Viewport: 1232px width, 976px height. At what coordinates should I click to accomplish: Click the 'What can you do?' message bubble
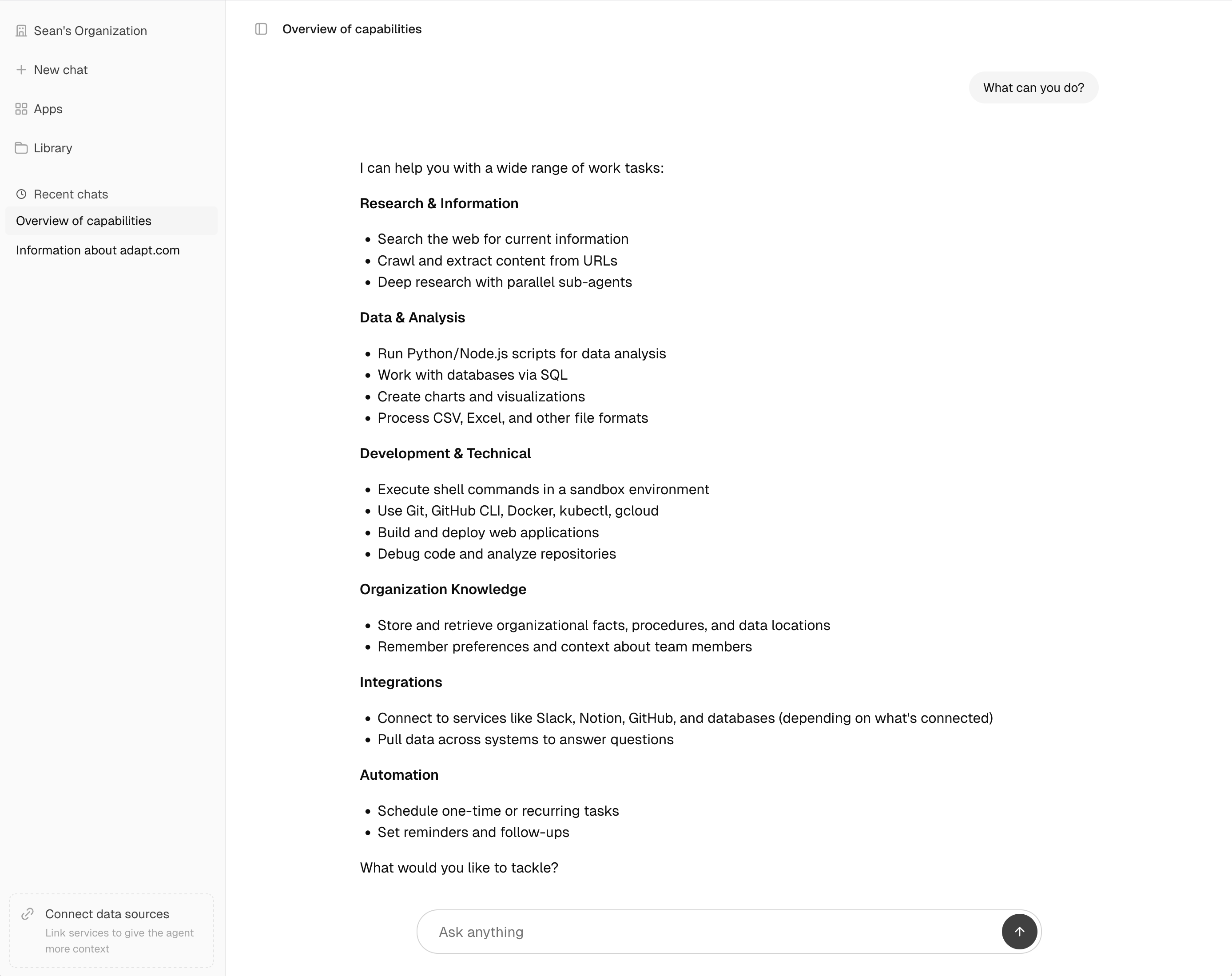[1033, 87]
